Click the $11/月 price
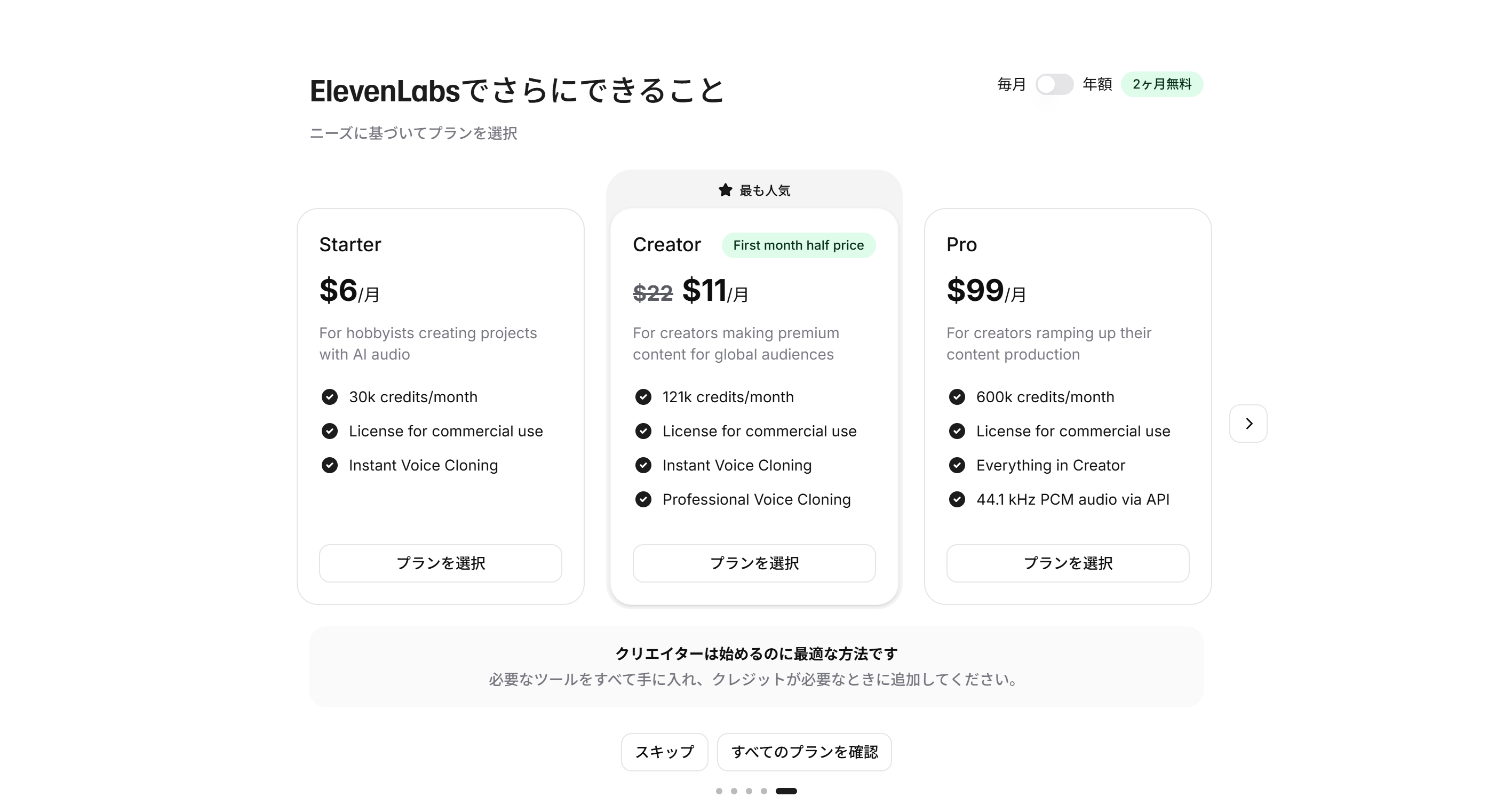 coord(715,290)
